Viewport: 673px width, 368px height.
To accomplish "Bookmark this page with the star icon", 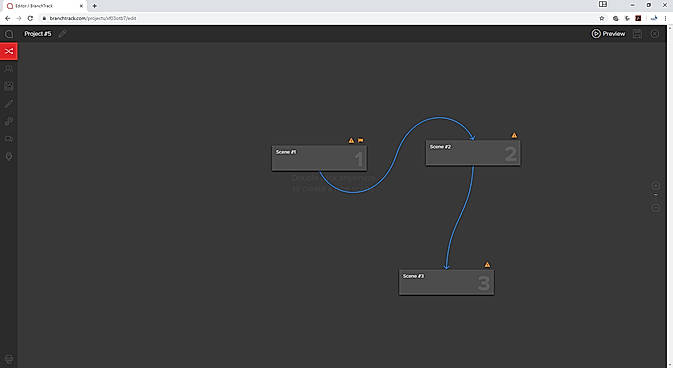I will click(602, 18).
